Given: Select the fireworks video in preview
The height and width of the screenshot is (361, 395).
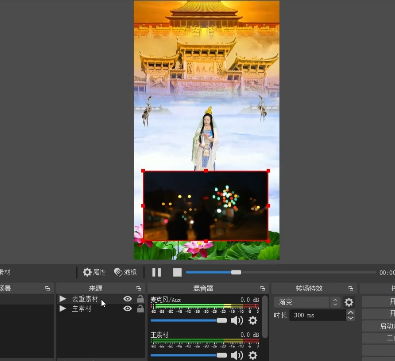Looking at the screenshot, I should click(x=206, y=206).
